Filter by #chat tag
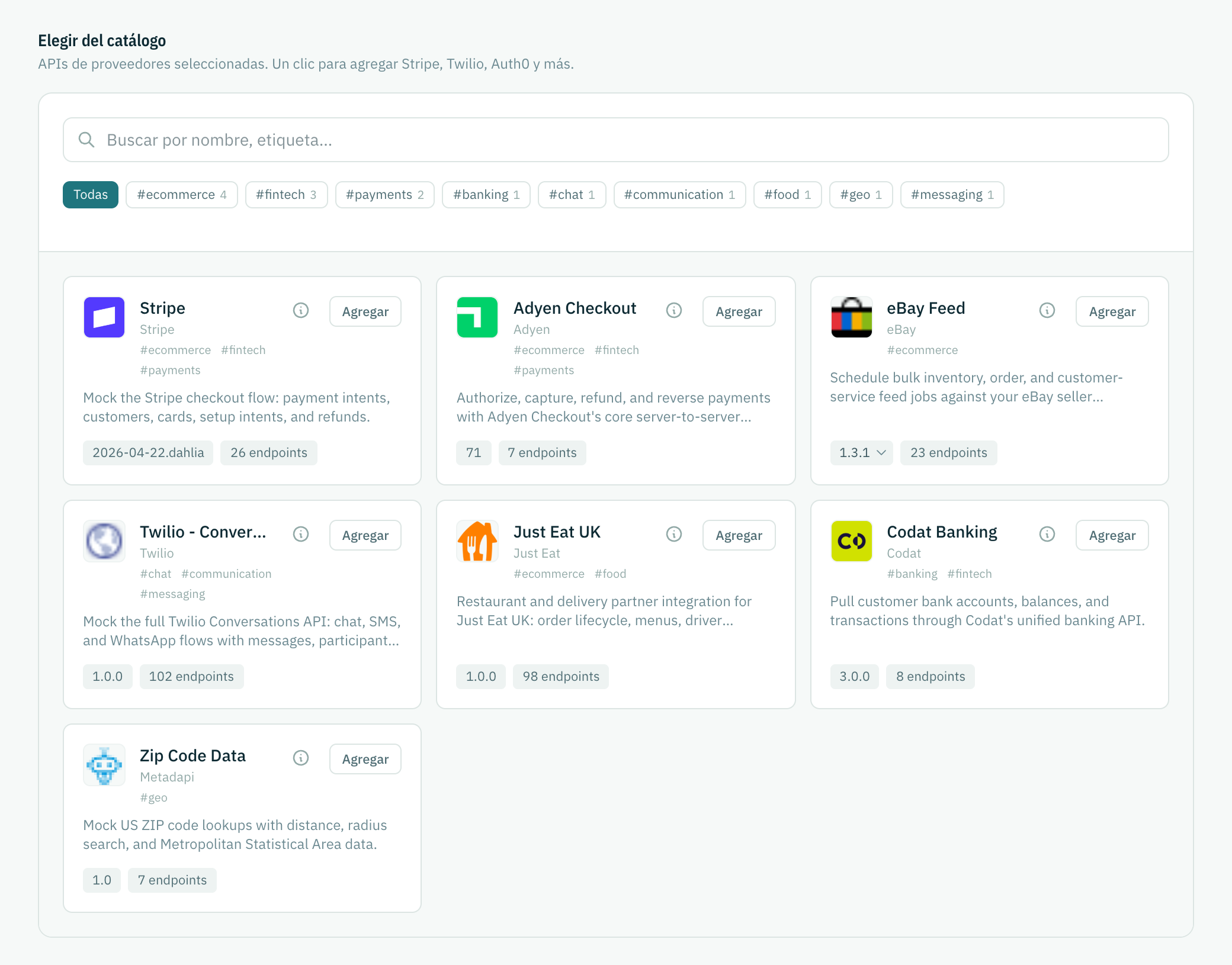 pyautogui.click(x=572, y=195)
